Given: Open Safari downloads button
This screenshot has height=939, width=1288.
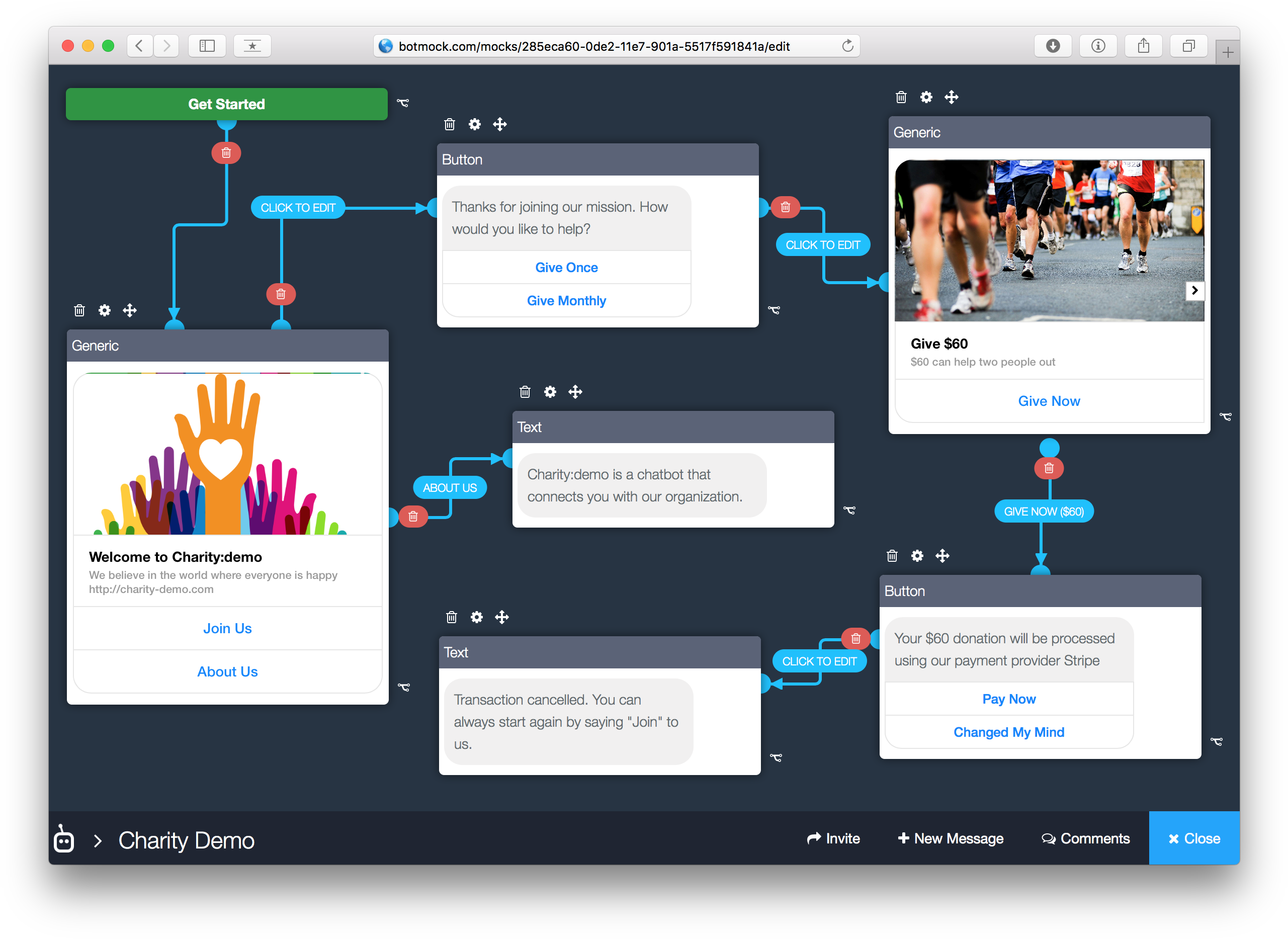Looking at the screenshot, I should tap(1053, 46).
